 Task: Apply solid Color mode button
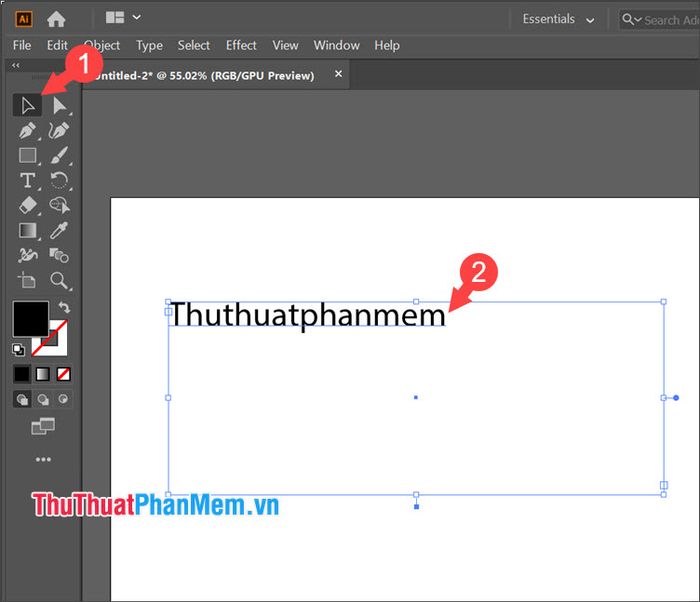21,374
